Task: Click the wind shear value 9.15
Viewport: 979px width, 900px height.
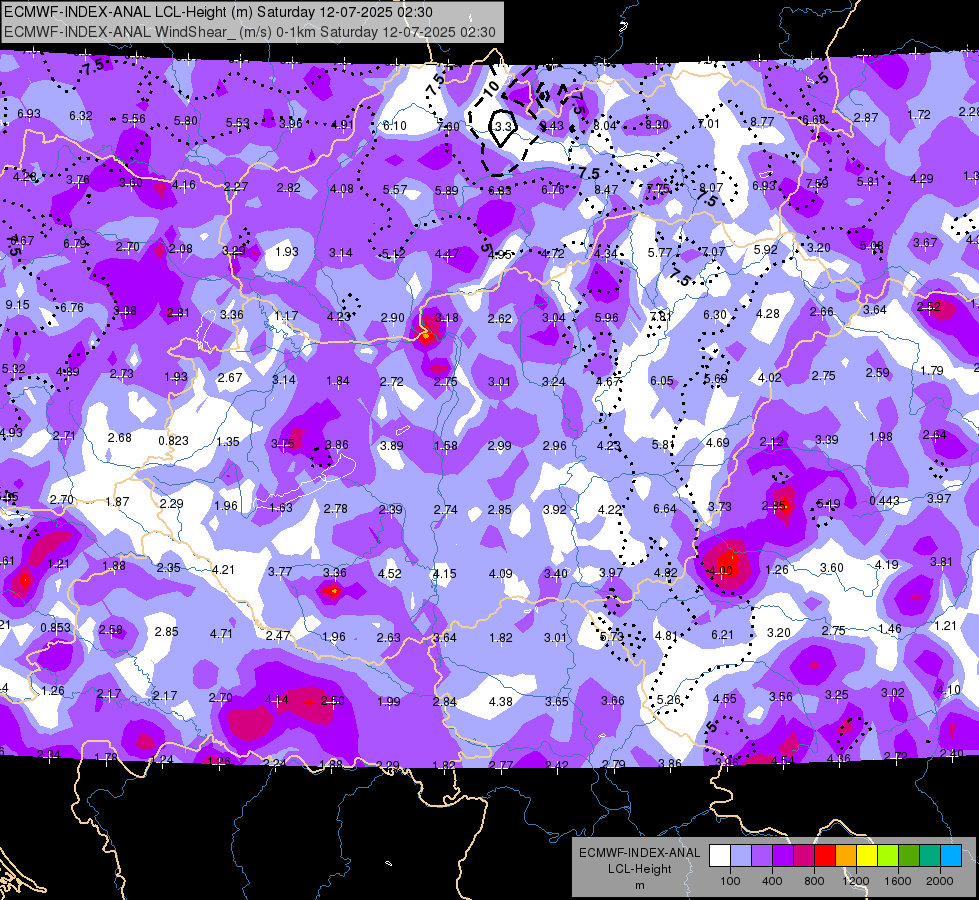Action: 17,305
